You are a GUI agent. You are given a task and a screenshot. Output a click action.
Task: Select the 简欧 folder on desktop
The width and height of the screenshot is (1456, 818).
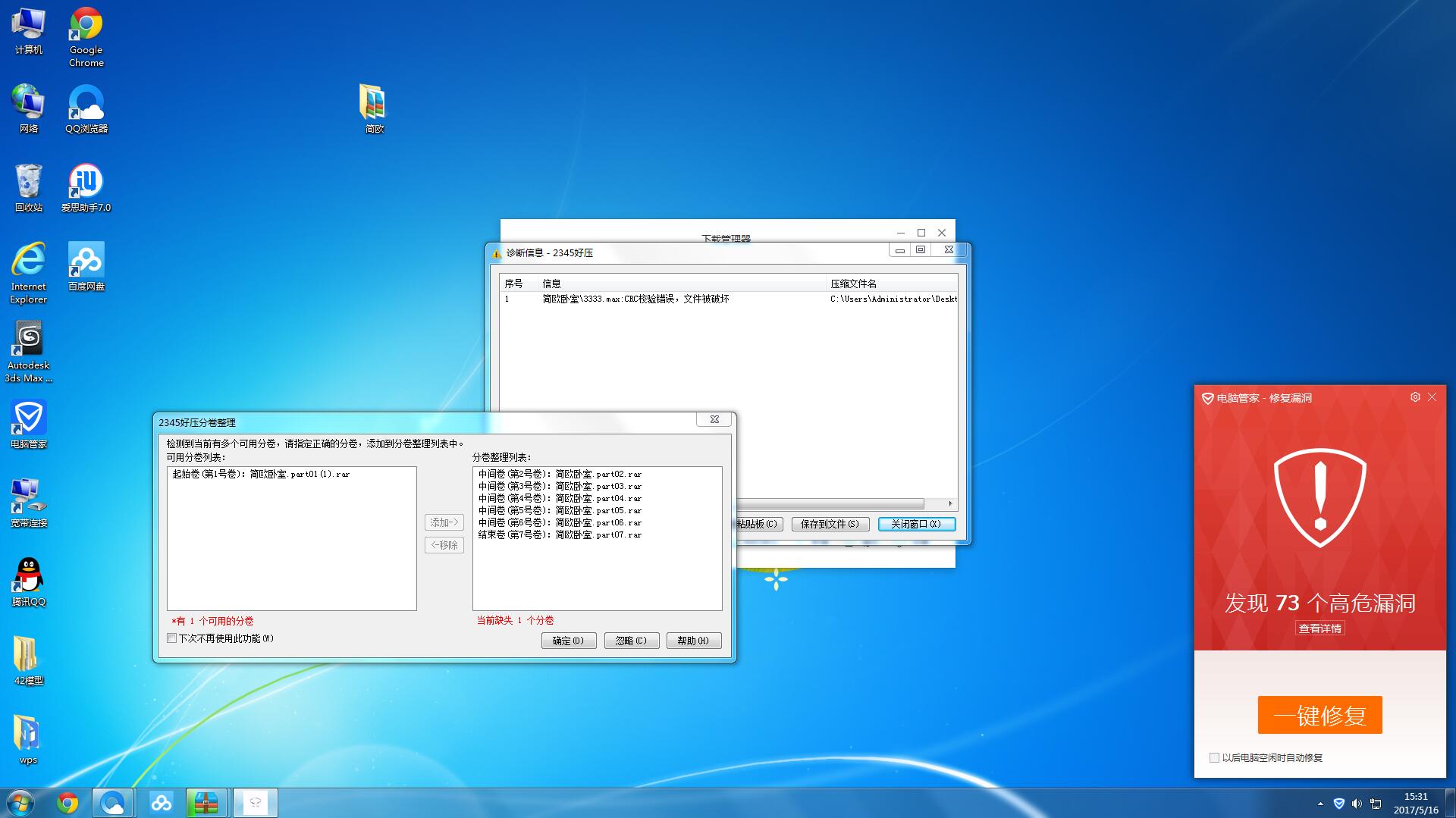click(374, 110)
